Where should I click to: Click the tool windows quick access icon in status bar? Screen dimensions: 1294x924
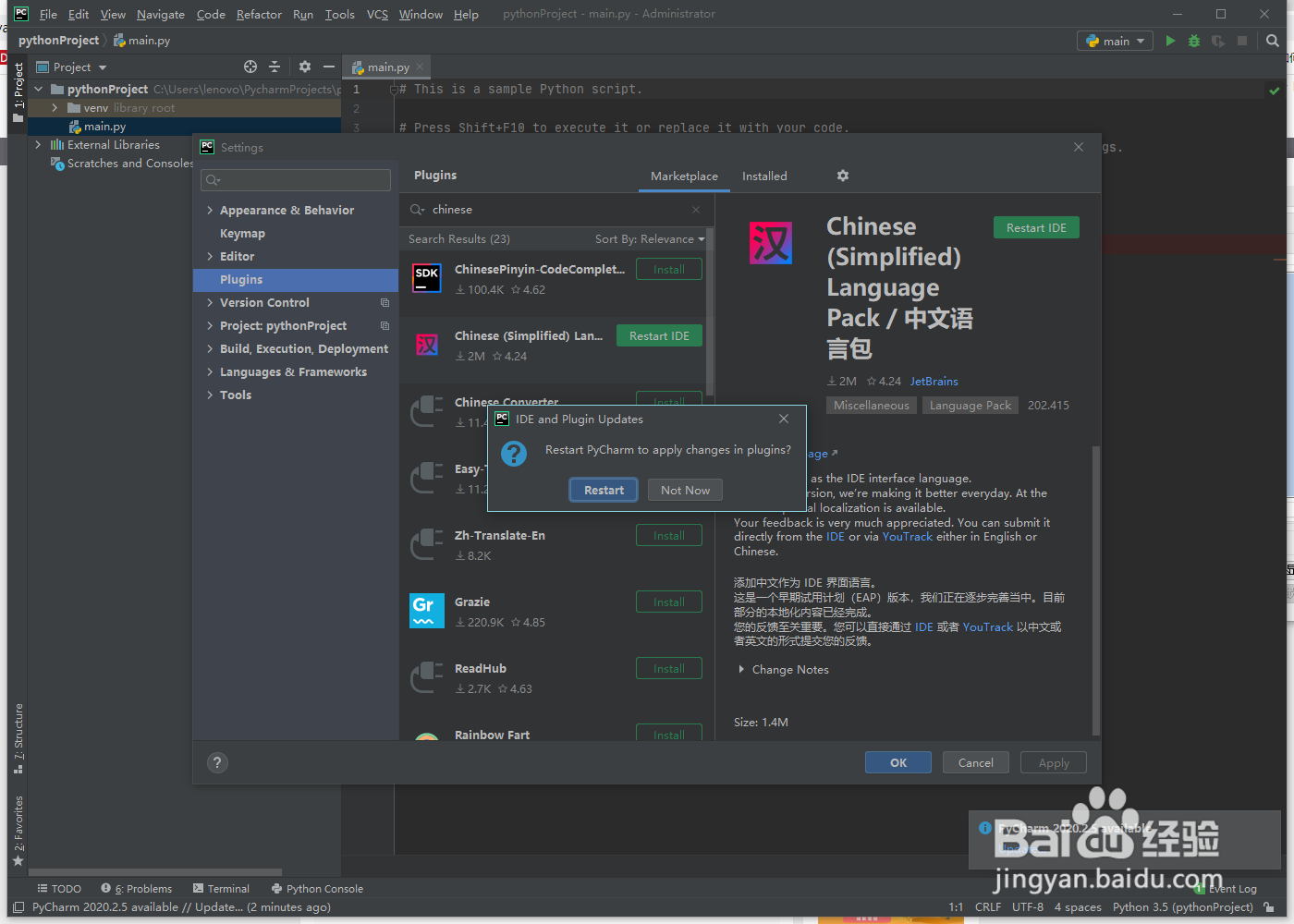coord(18,907)
